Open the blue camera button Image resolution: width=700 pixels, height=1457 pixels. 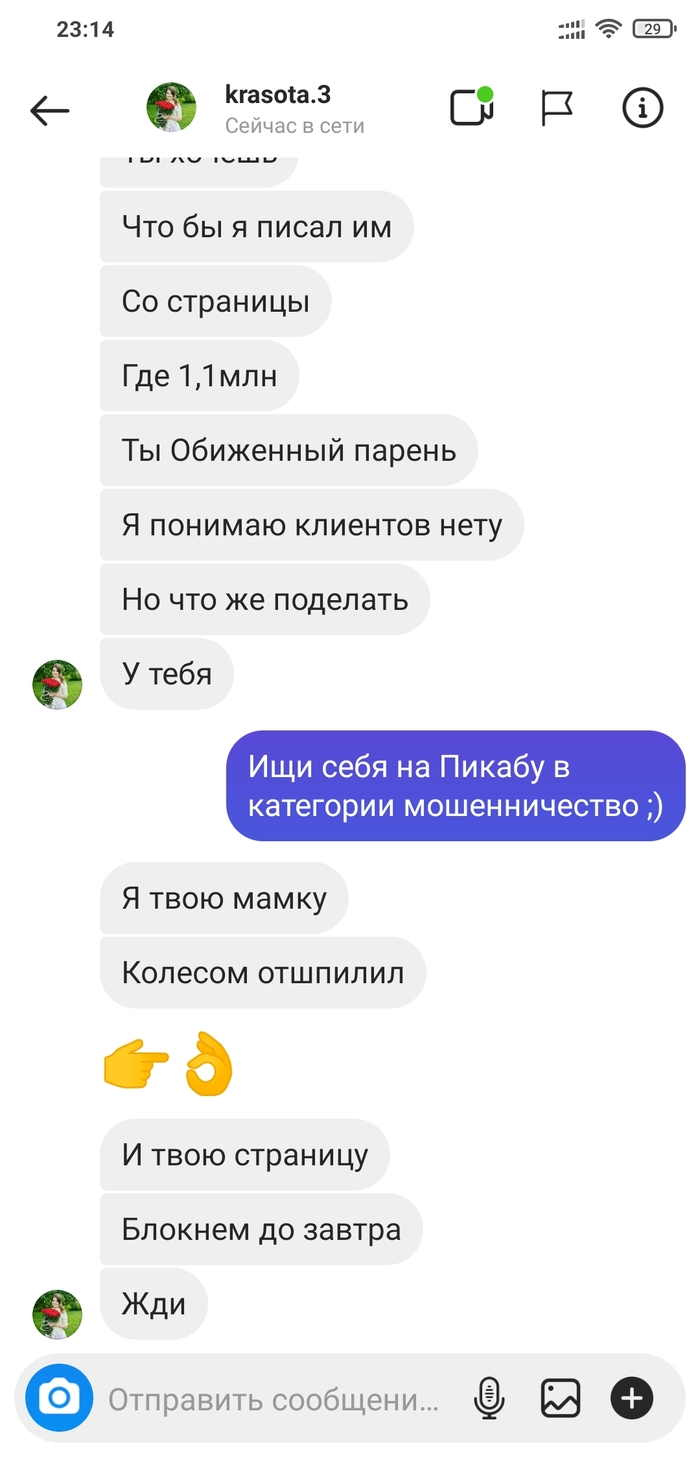click(59, 1397)
